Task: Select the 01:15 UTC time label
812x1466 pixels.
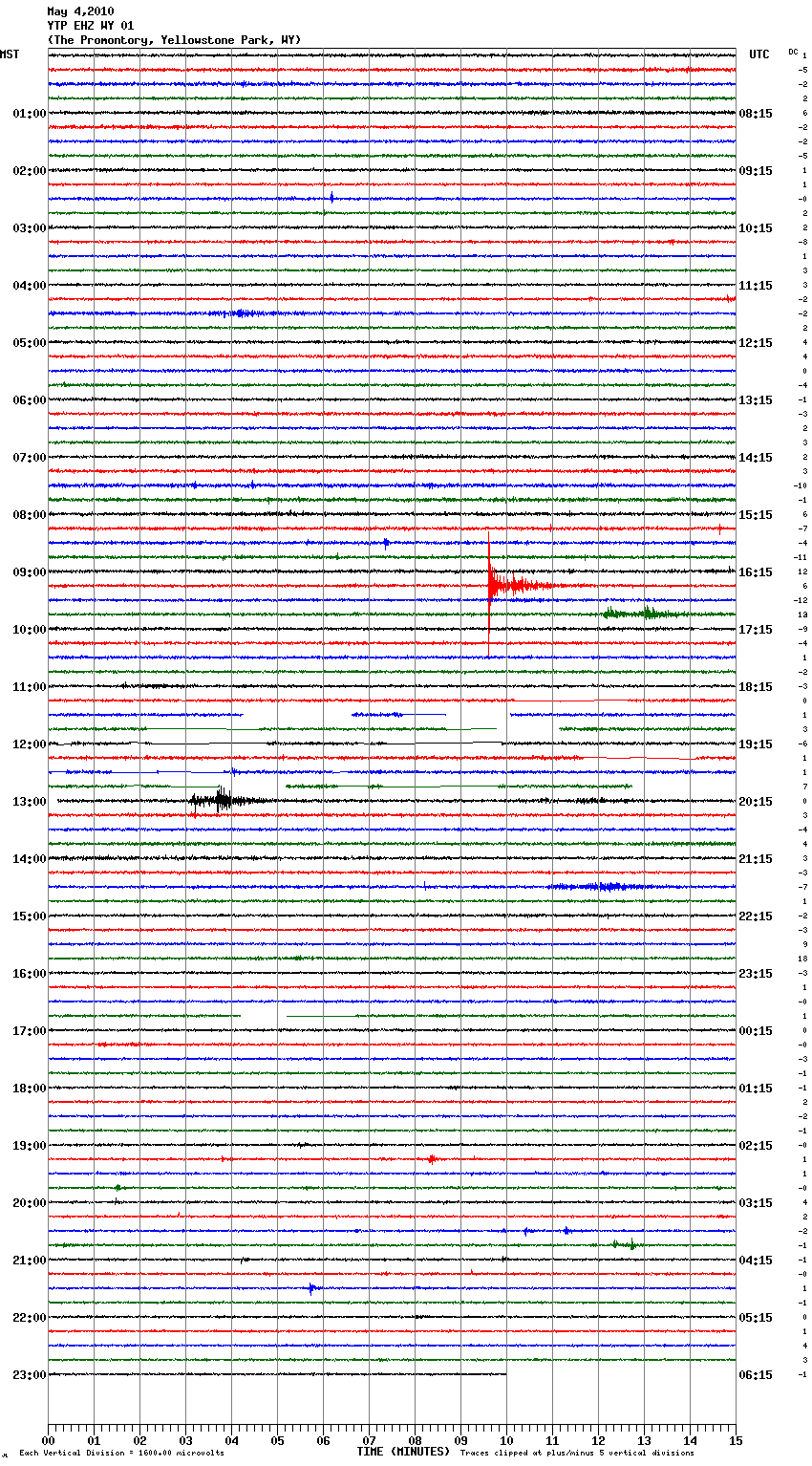Action: [x=756, y=1089]
